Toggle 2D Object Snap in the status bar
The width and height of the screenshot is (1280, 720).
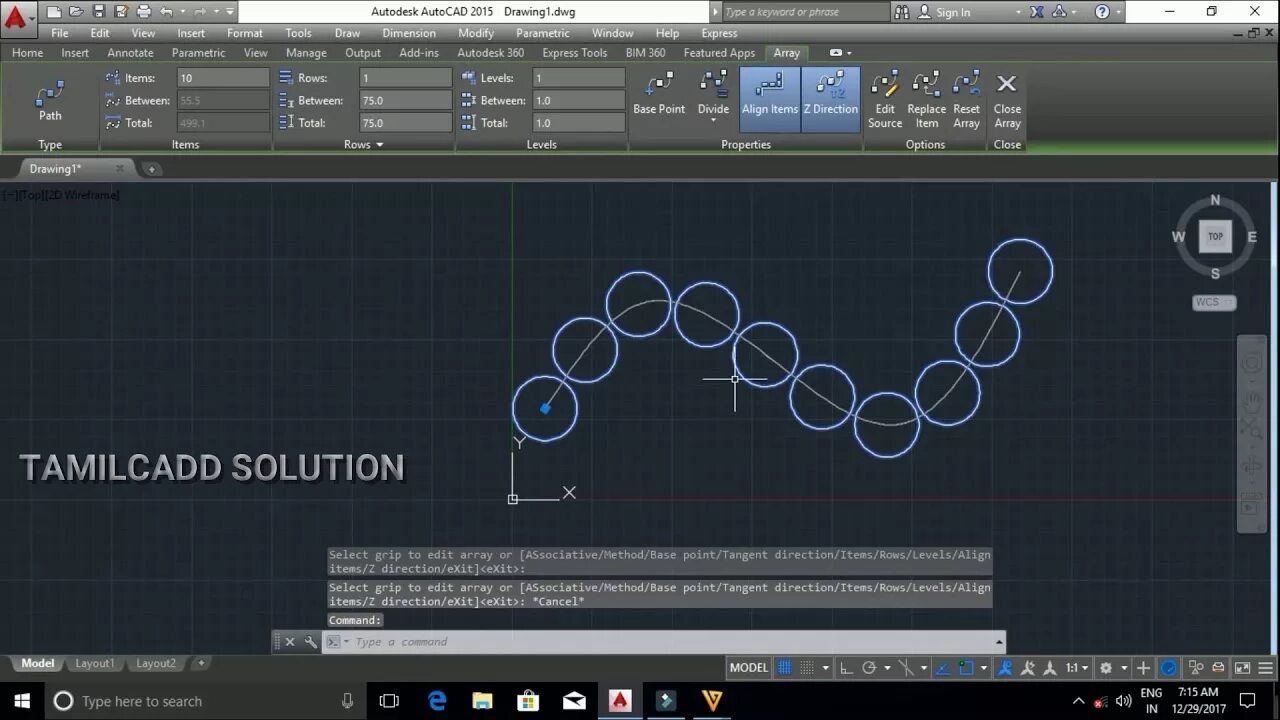pyautogui.click(x=965, y=668)
